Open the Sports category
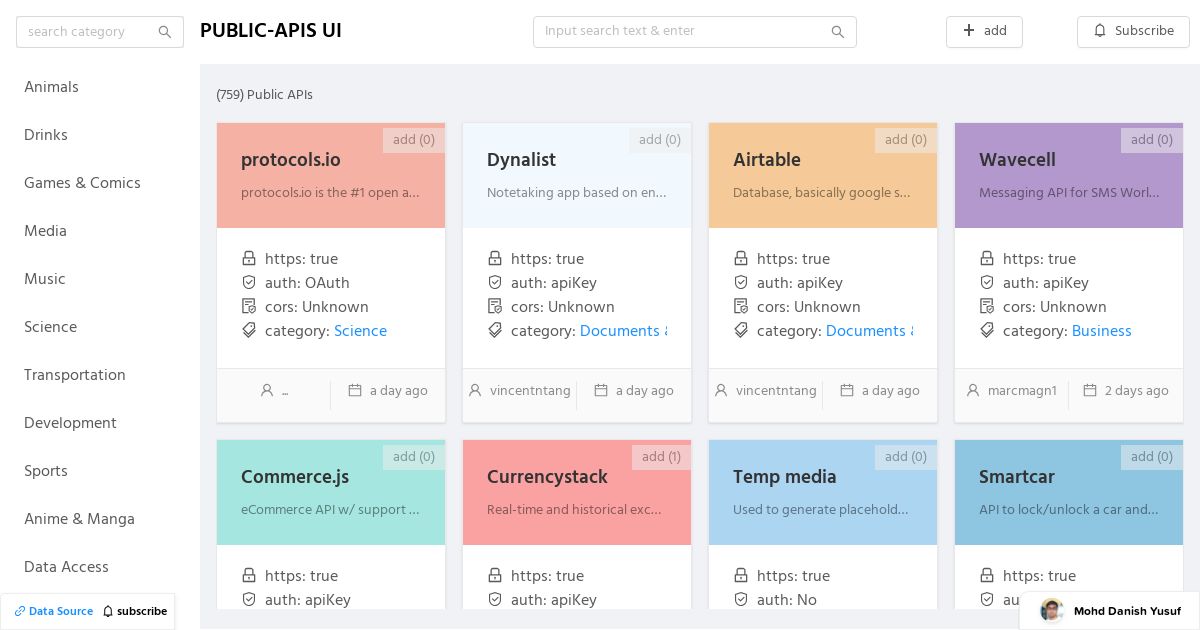 46,471
